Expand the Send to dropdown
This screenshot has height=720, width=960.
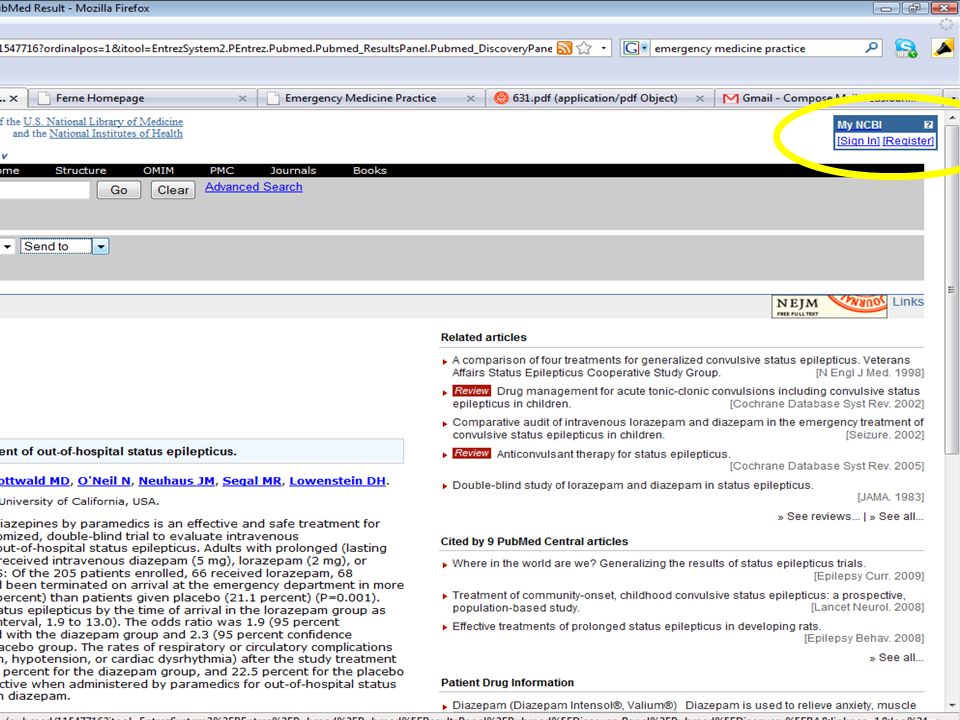100,246
